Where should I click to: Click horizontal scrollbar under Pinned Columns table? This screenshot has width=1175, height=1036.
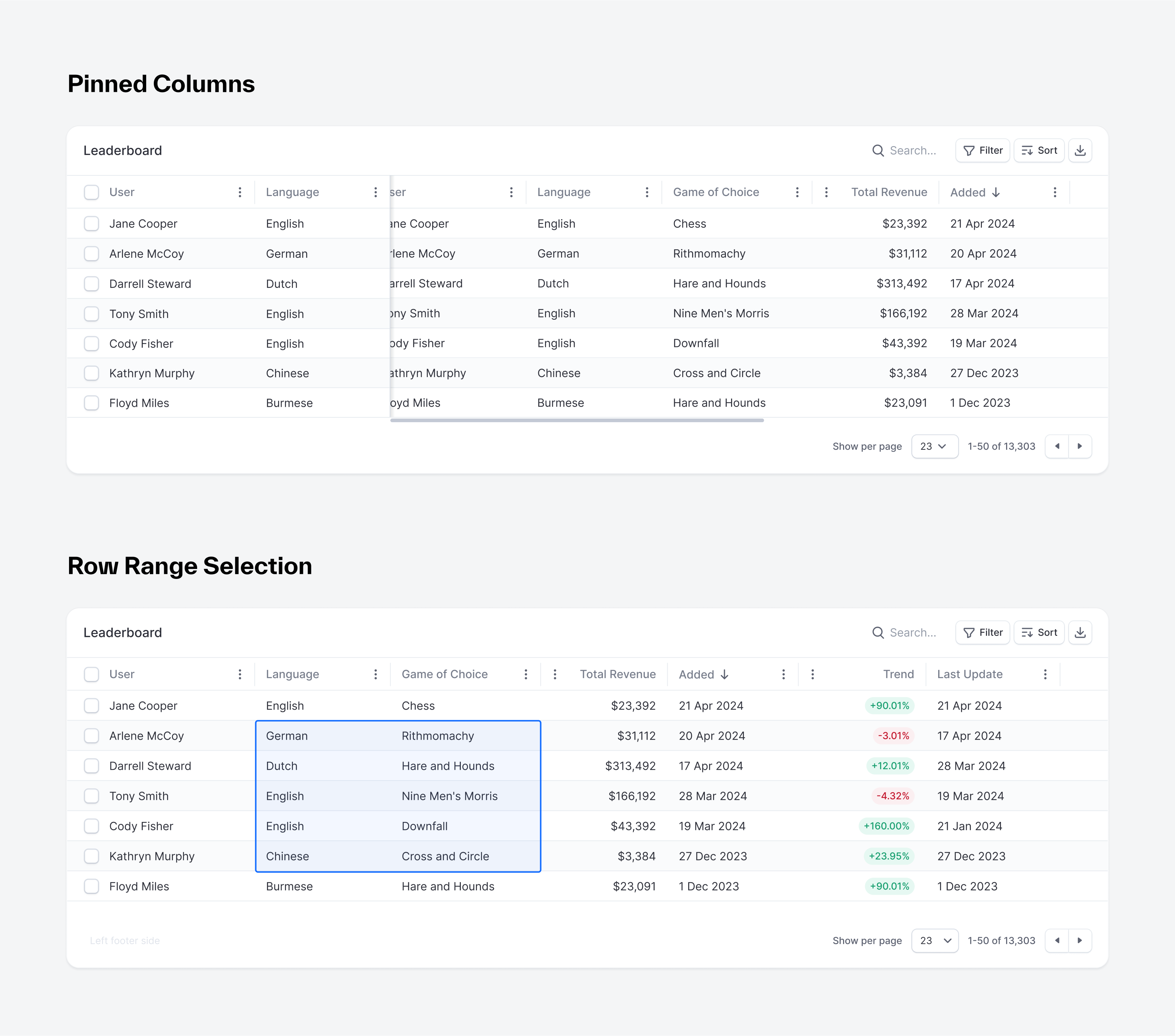pos(576,421)
